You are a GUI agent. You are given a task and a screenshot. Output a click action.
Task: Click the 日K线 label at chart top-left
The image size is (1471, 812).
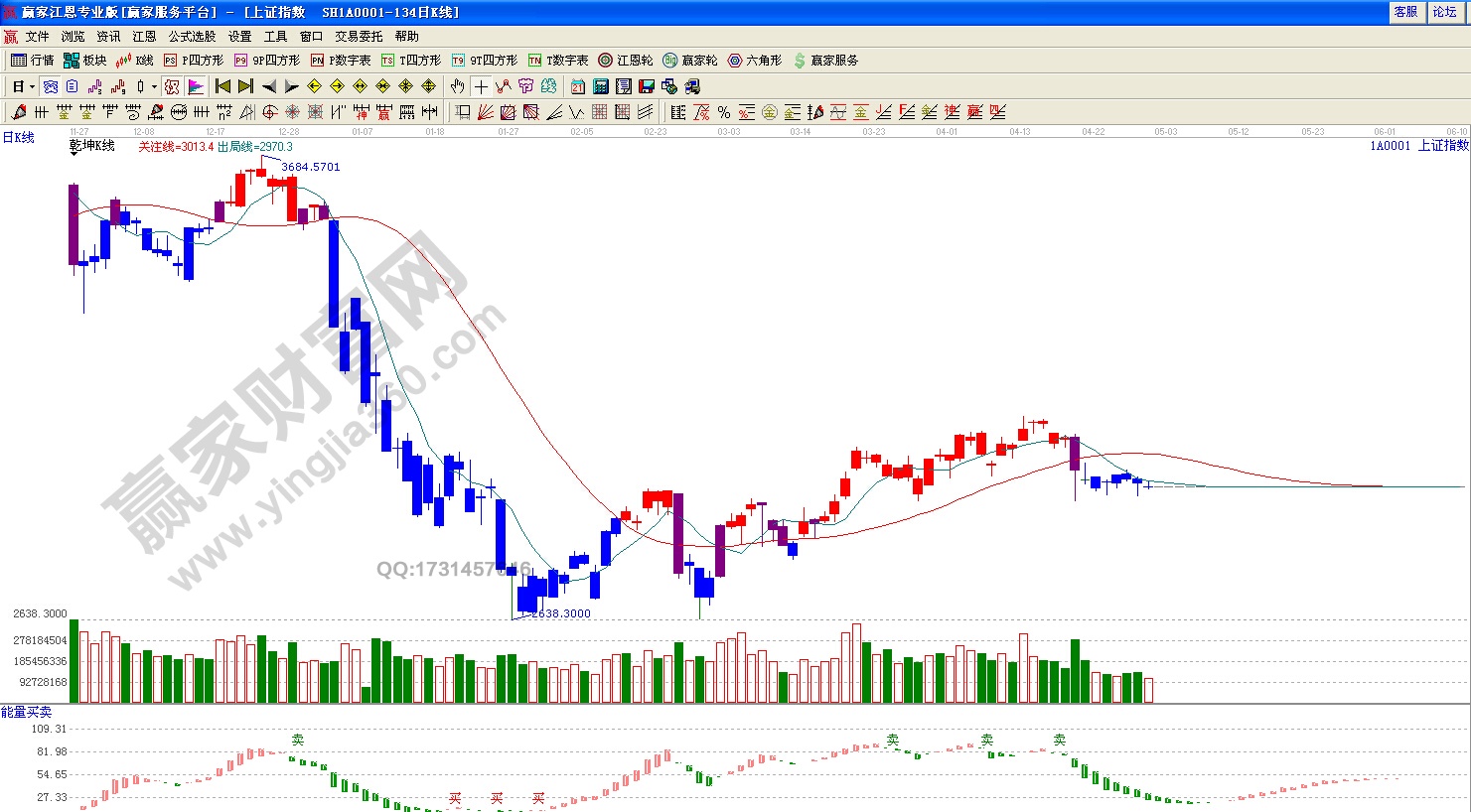[19, 138]
